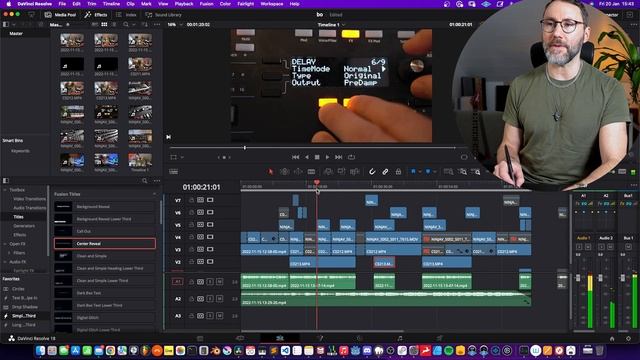Screen dimensions: 640x360
Task: Disable video track V4
Action: (210, 237)
